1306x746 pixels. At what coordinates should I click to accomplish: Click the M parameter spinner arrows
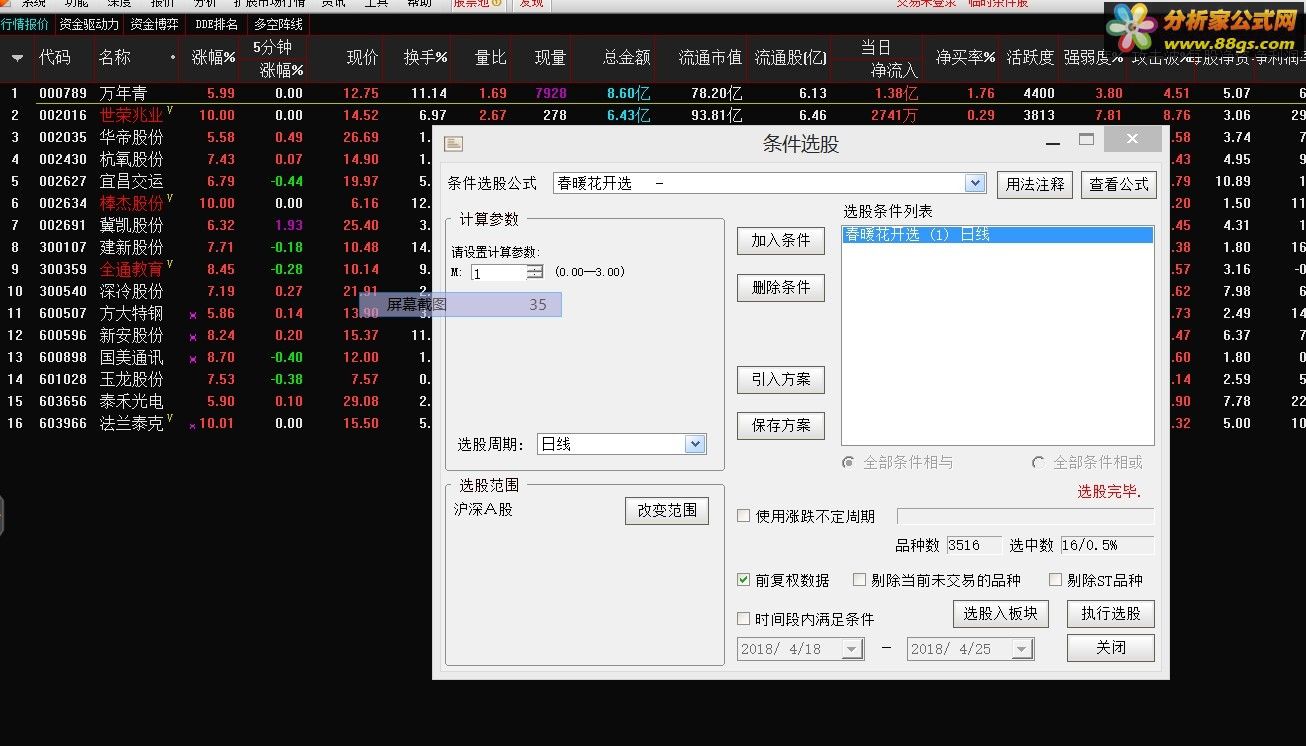click(535, 272)
